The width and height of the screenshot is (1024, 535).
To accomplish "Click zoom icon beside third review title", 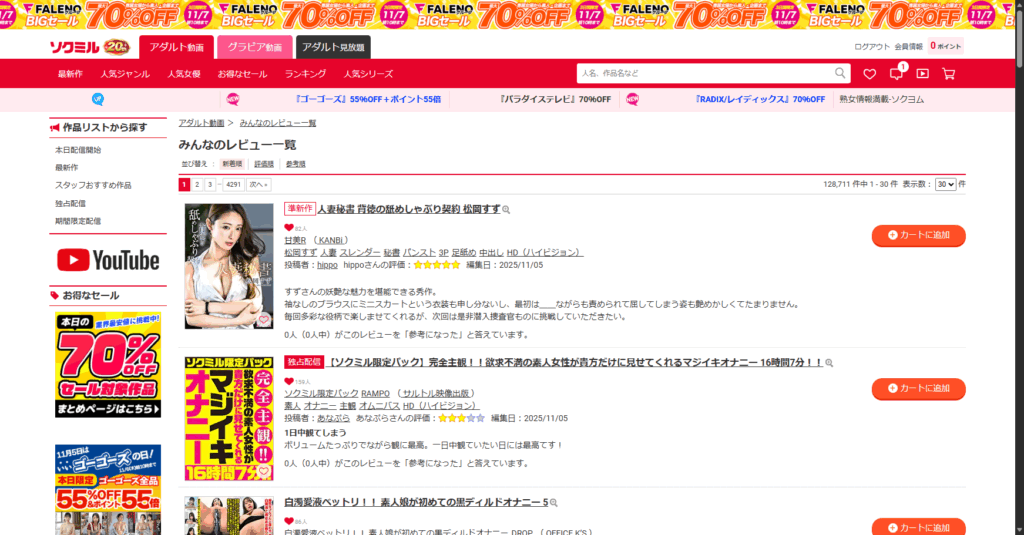I will [x=553, y=502].
